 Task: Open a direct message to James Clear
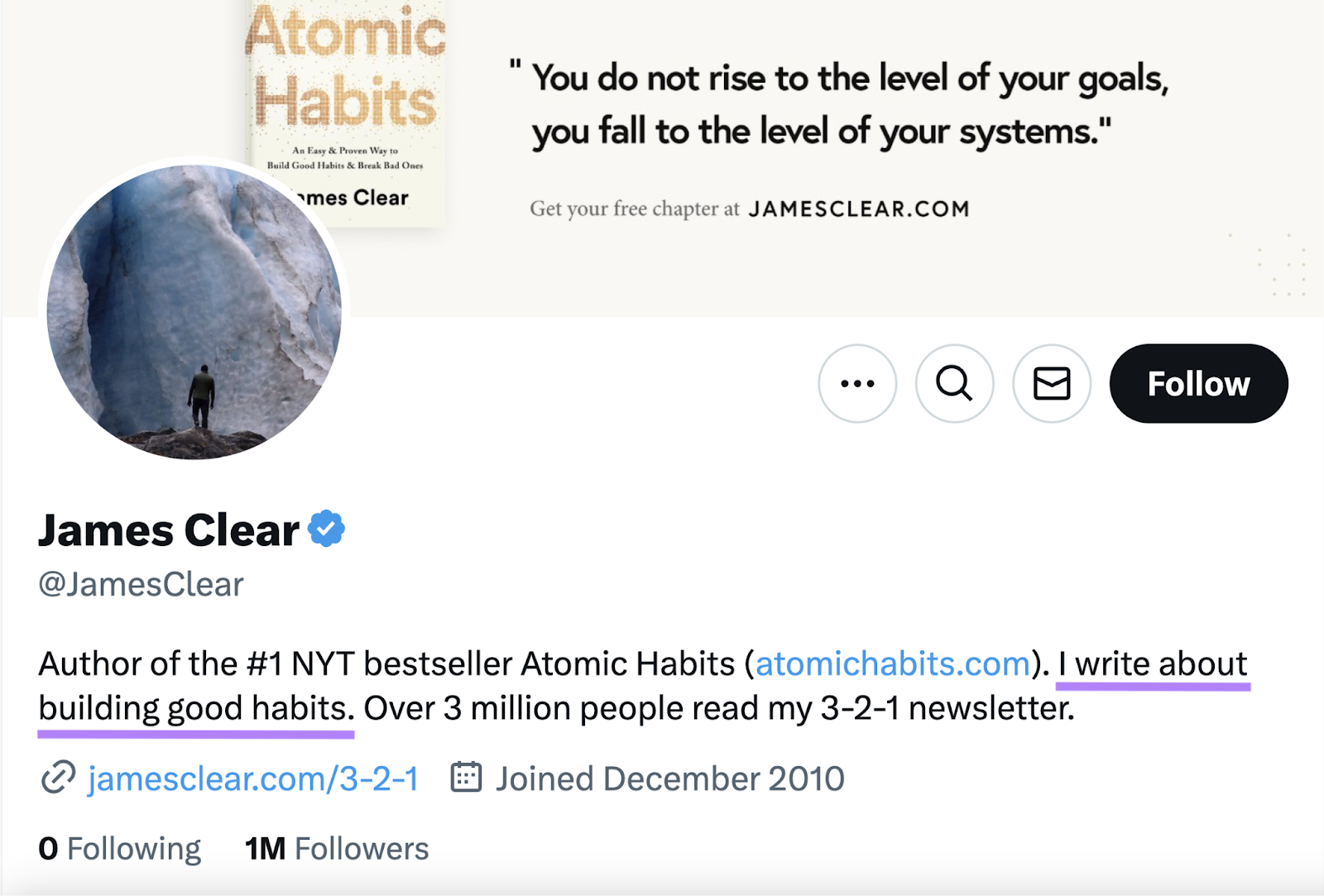click(x=1051, y=383)
